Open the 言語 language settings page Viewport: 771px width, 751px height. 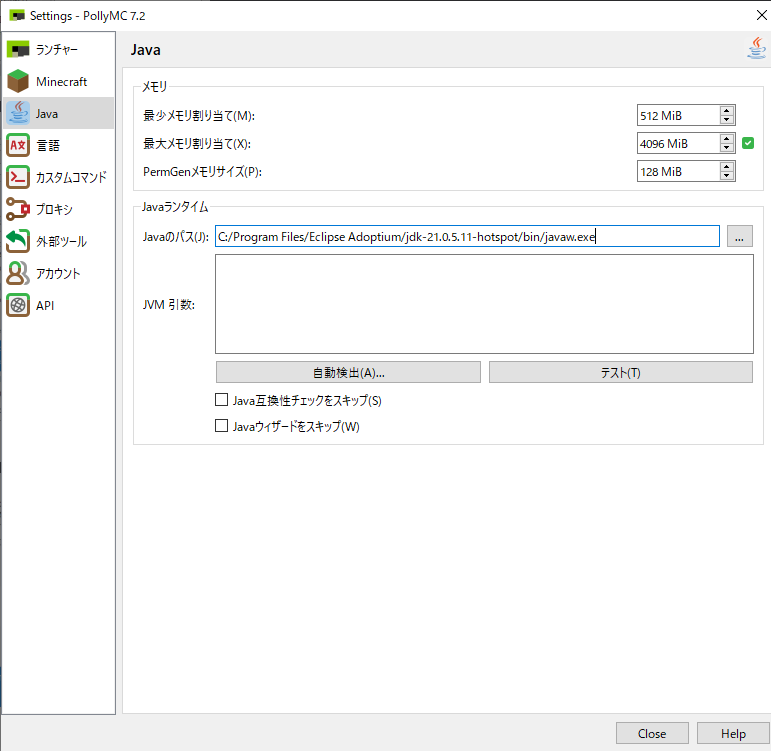(58, 146)
